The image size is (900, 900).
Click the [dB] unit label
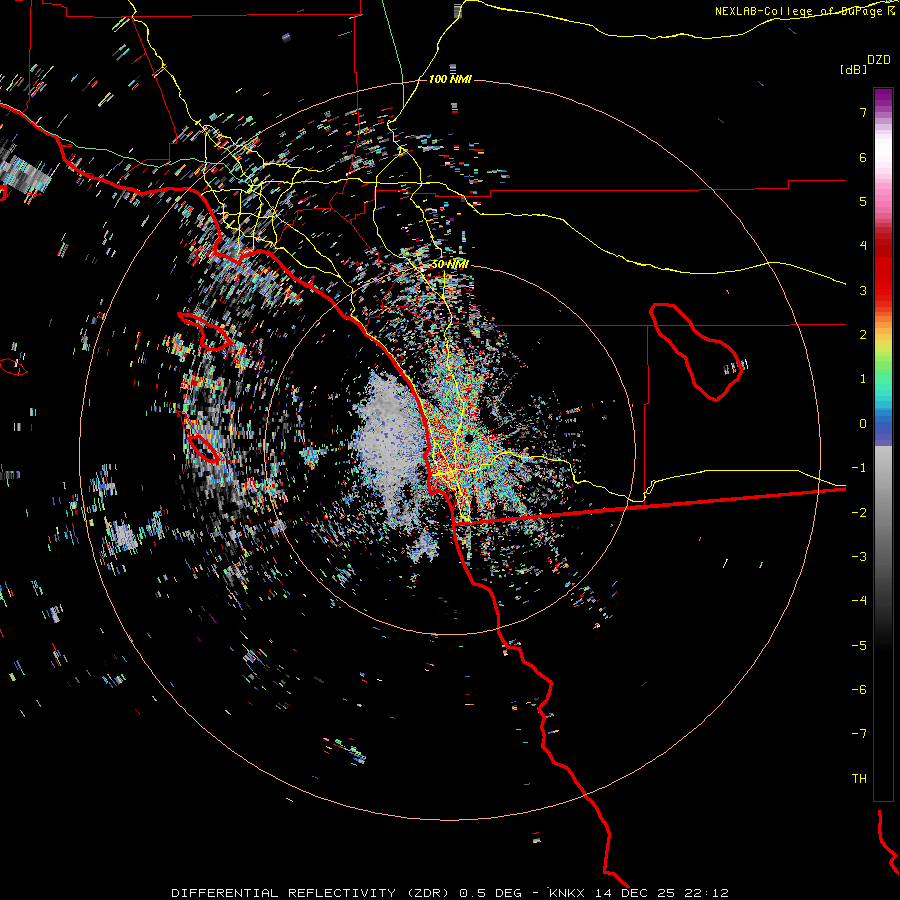pos(854,69)
